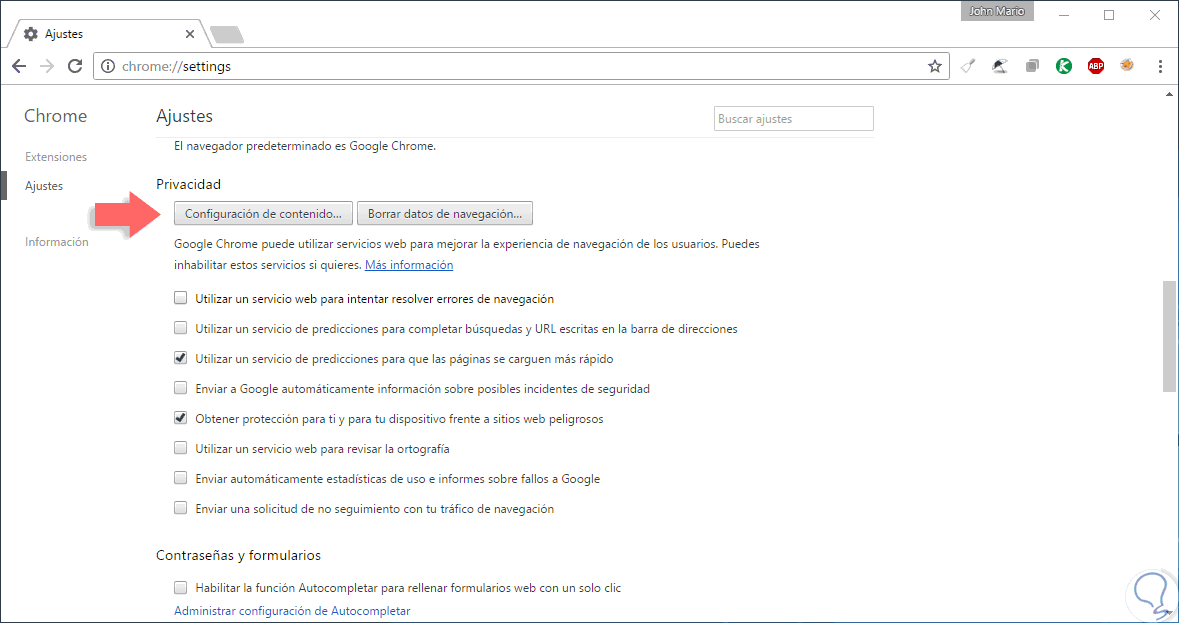This screenshot has height=623, width=1179.
Task: Open the Adblock Plus ABP extension
Action: 1096,66
